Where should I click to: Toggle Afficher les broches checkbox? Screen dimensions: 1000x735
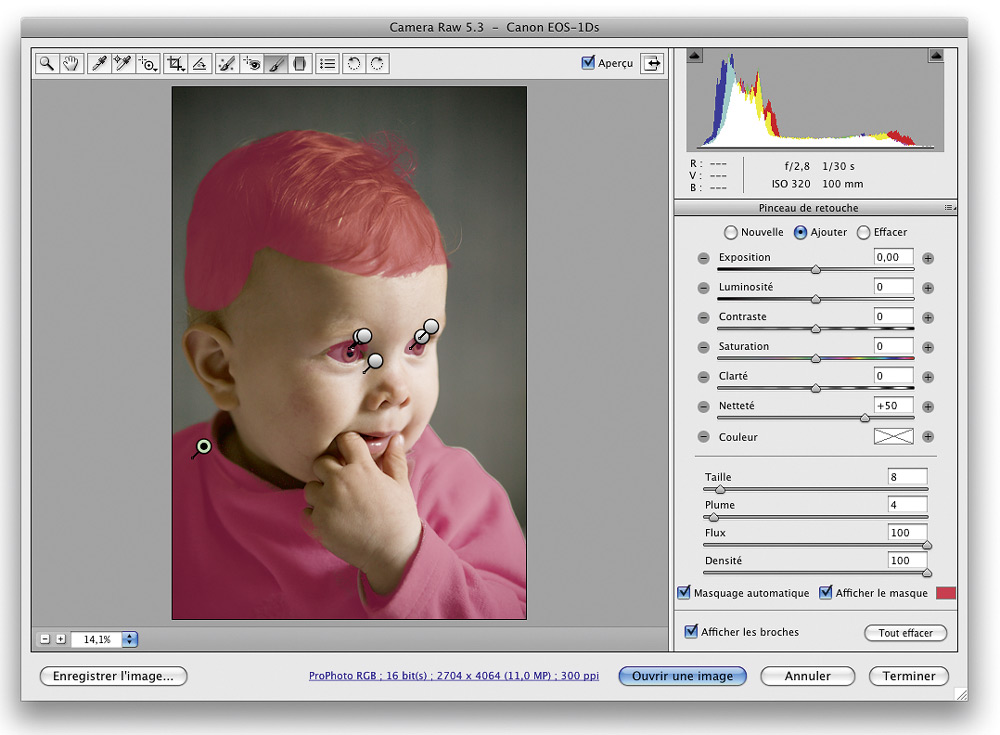click(x=691, y=631)
